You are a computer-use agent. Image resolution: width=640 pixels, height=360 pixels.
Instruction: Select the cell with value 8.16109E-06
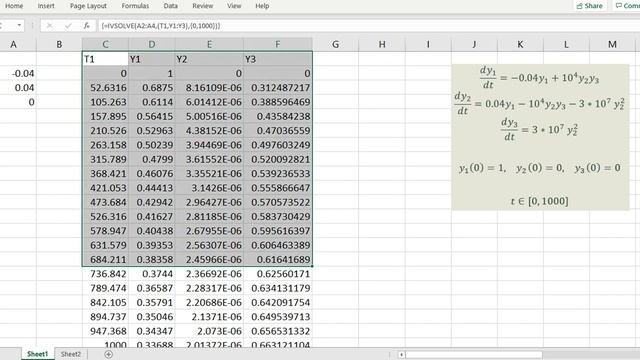coord(209,88)
